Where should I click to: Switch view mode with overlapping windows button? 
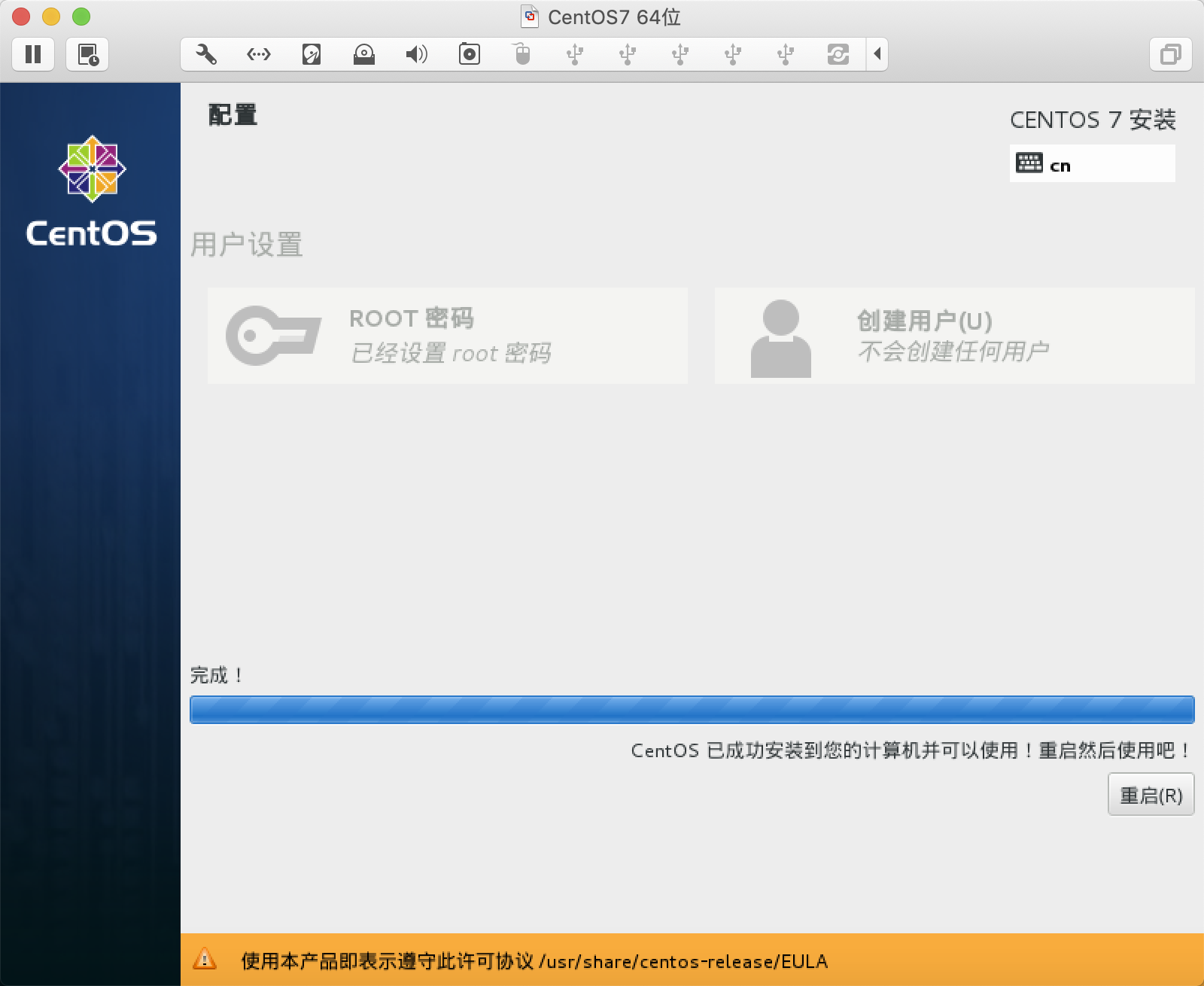[1170, 54]
